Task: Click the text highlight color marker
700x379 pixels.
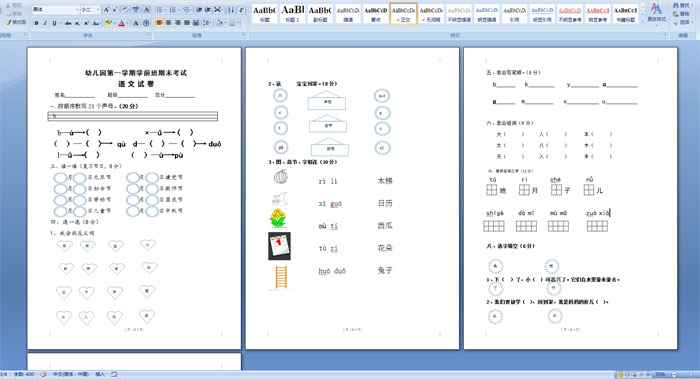Action: pyautogui.click(x=108, y=23)
